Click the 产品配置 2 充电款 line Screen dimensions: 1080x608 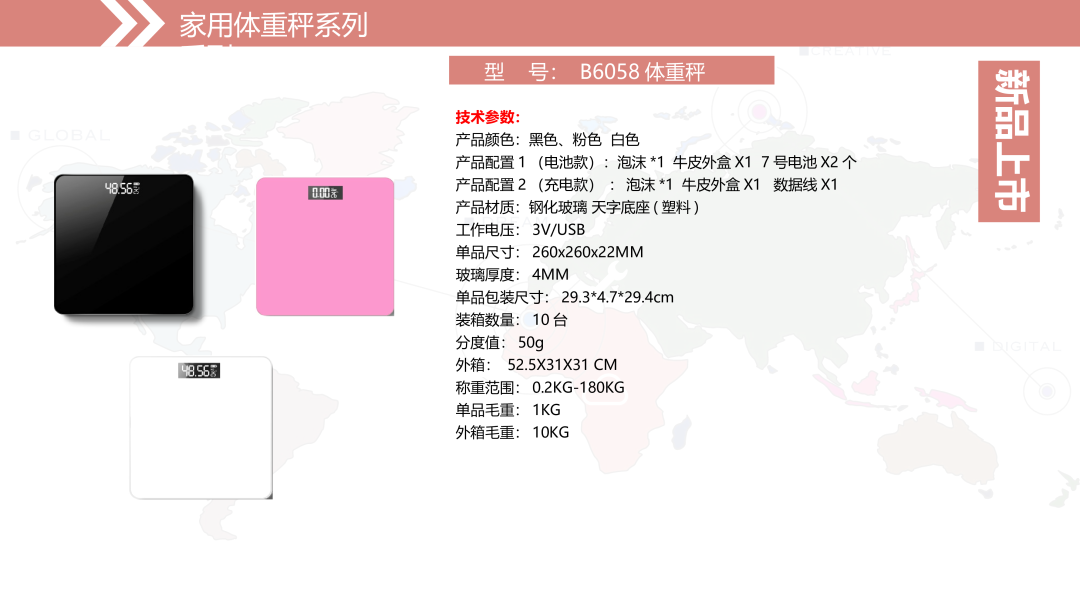coord(646,184)
